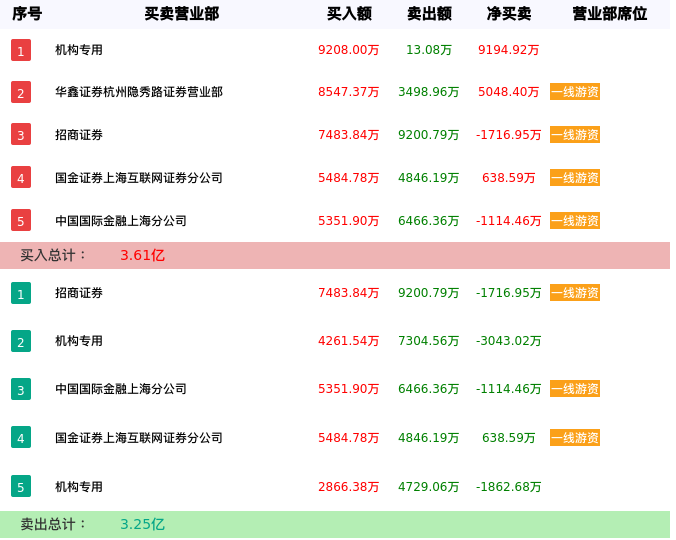Open 招商证券 in the red-badge buy list
The image size is (676, 540).
pos(79,135)
